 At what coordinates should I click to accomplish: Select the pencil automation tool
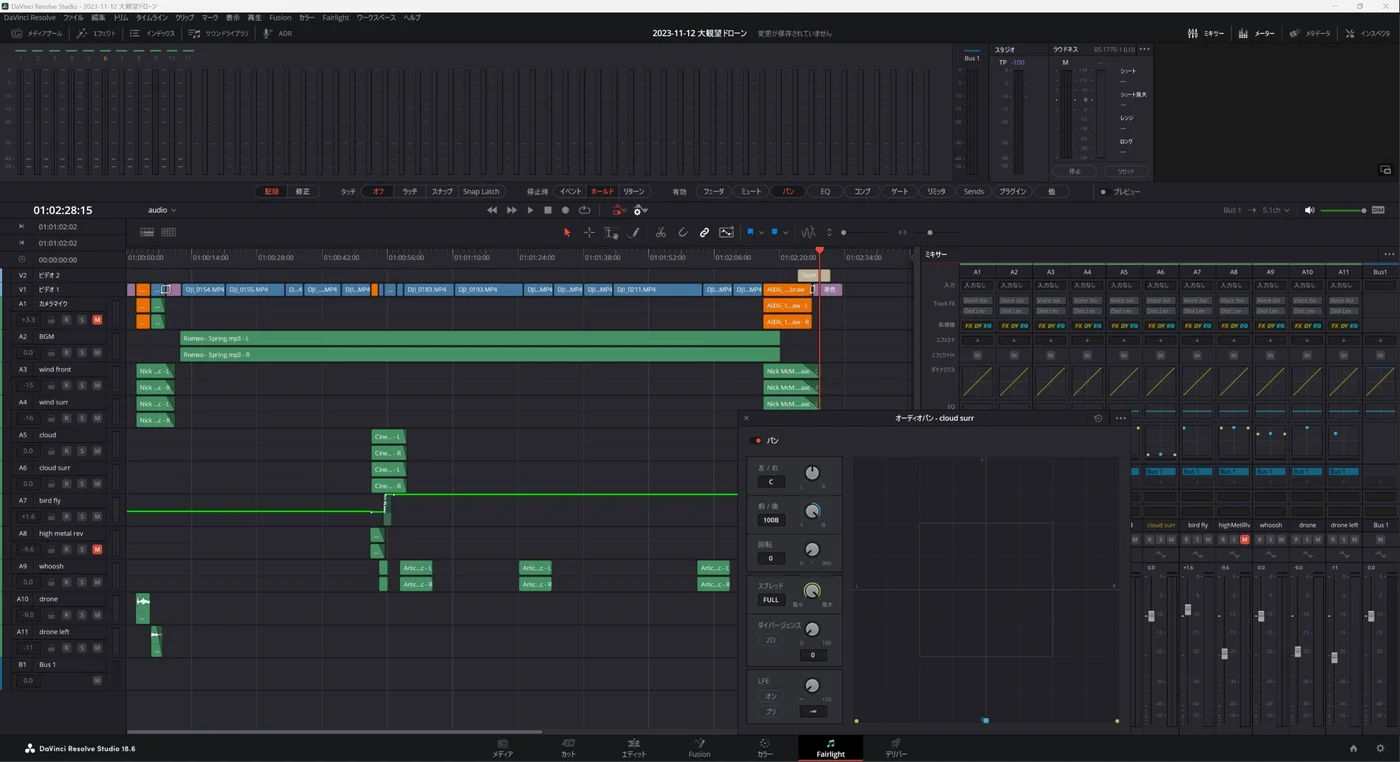(x=633, y=232)
